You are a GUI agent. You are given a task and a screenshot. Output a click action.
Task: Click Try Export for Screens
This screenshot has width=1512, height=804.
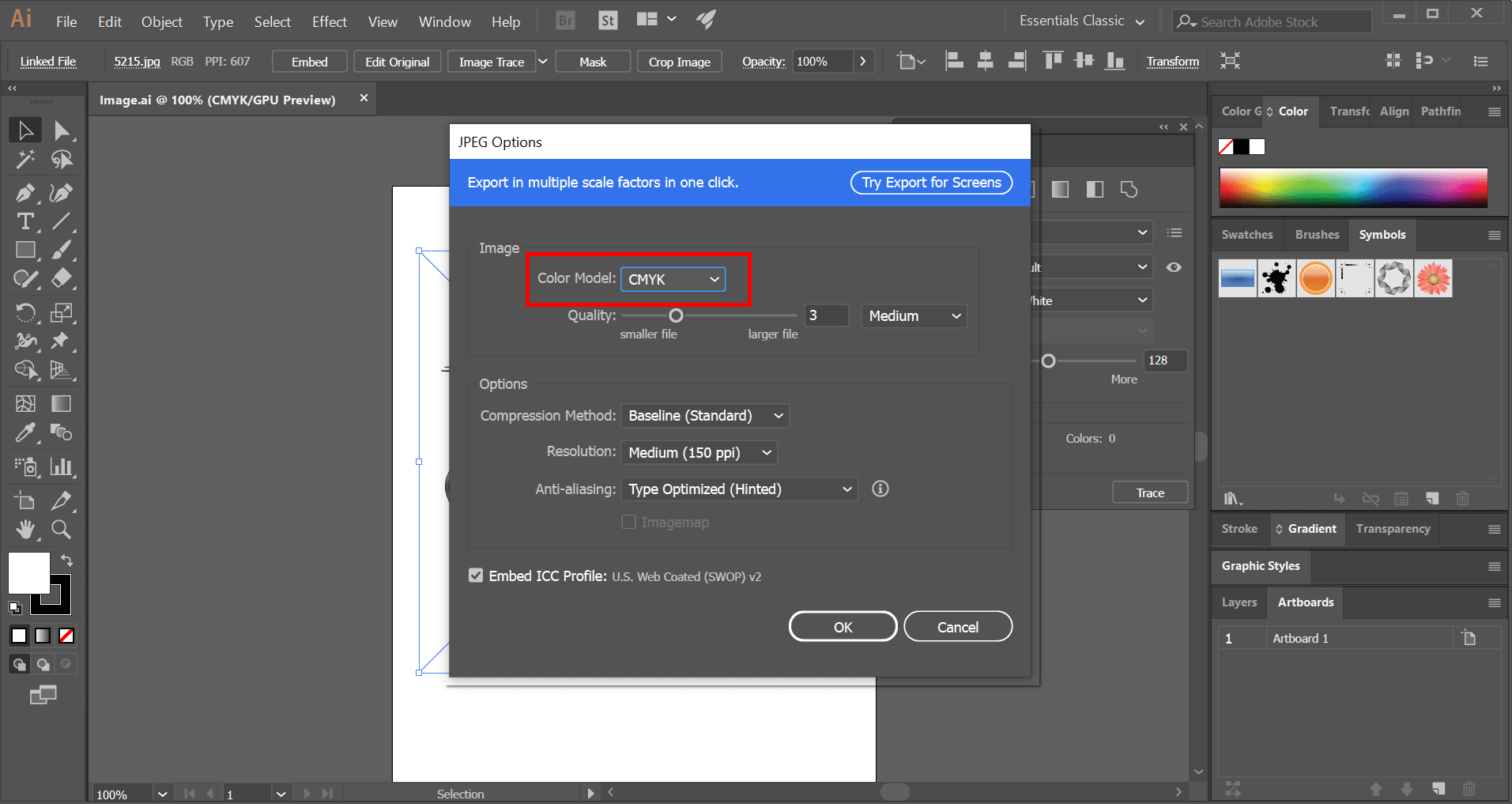(x=930, y=183)
